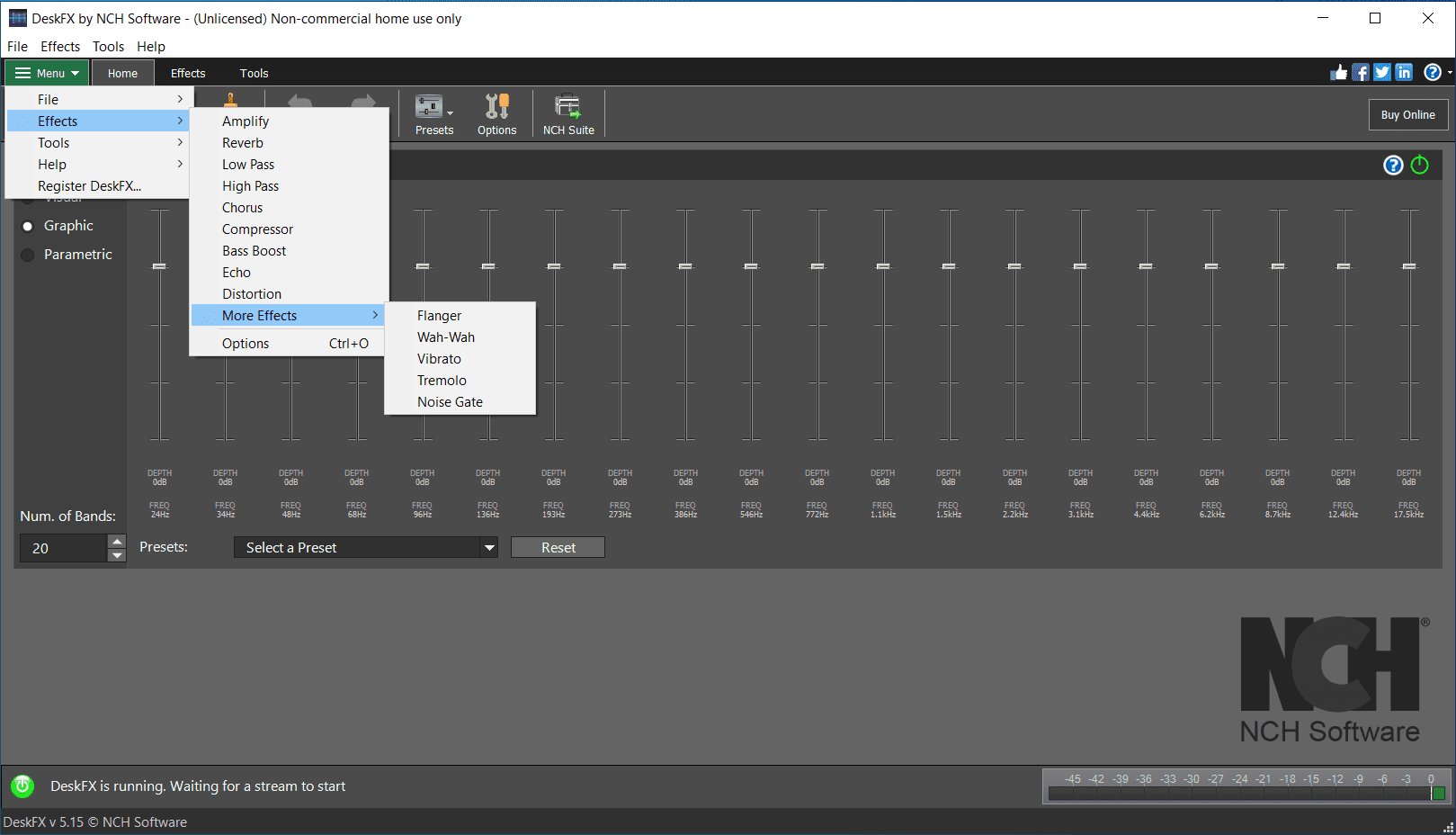The width and height of the screenshot is (1456, 835).
Task: Open the LinkedIn share icon
Action: (1404, 73)
